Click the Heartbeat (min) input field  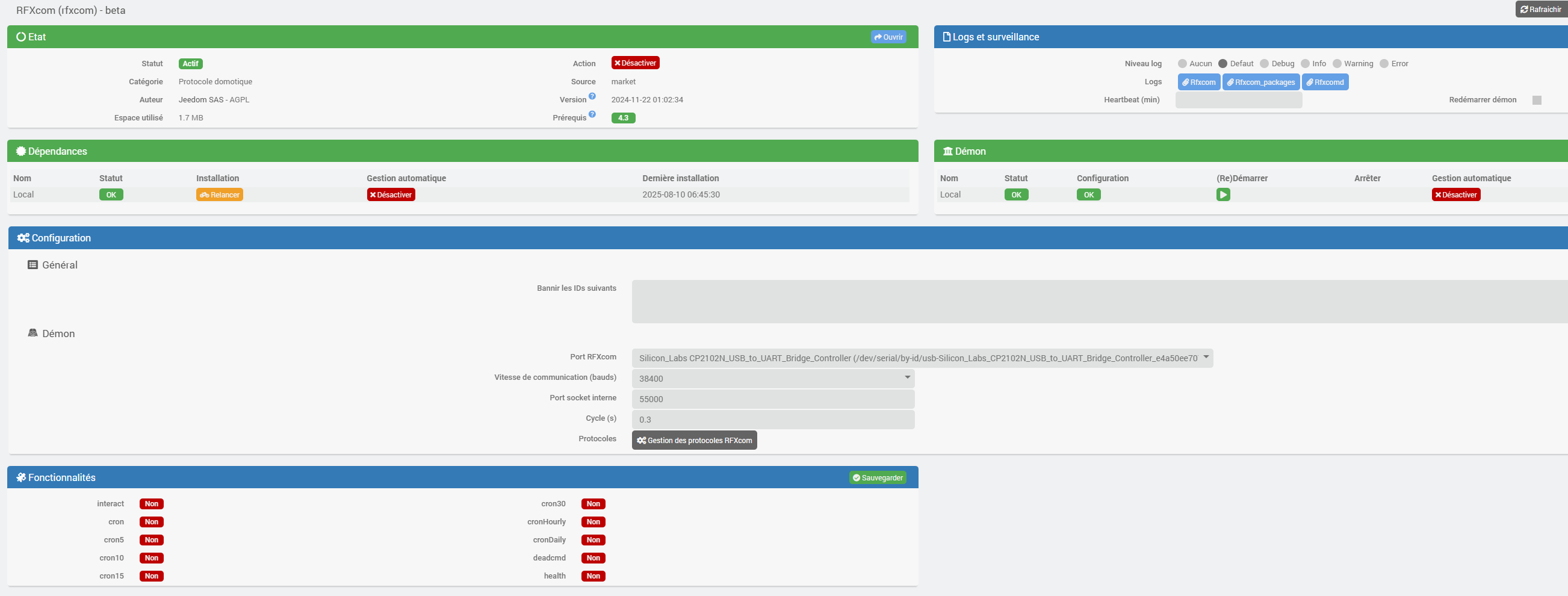(x=1239, y=101)
